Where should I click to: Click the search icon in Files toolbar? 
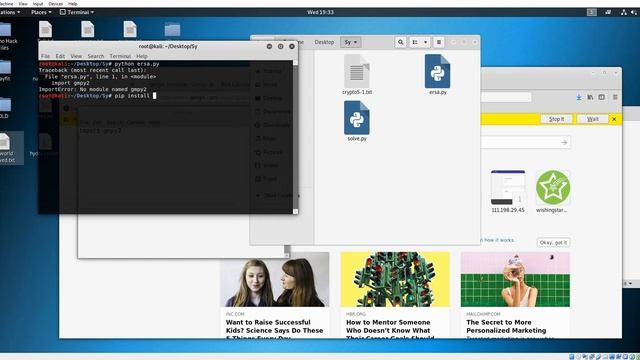400,42
